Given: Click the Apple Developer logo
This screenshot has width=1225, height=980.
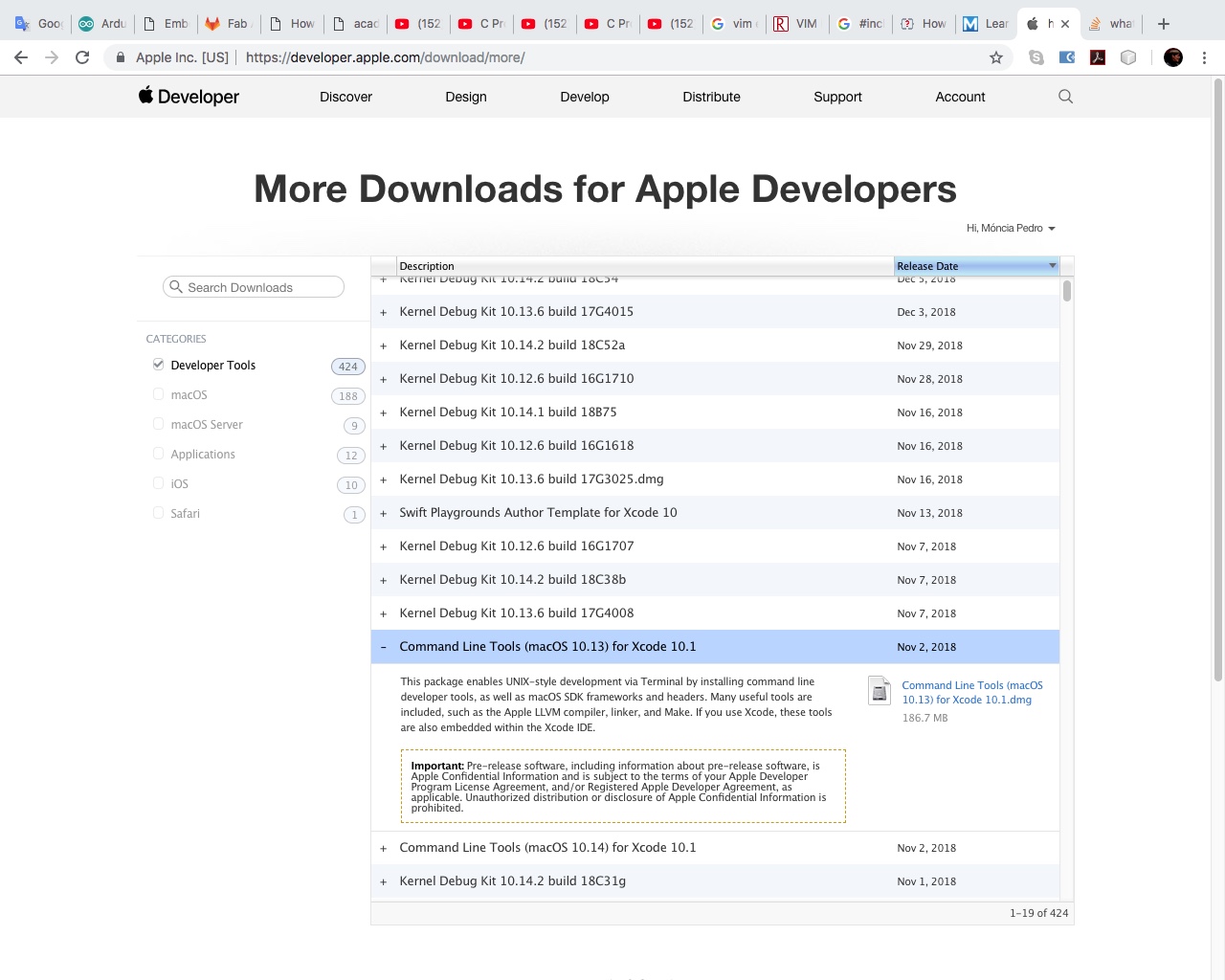Looking at the screenshot, I should click(189, 96).
